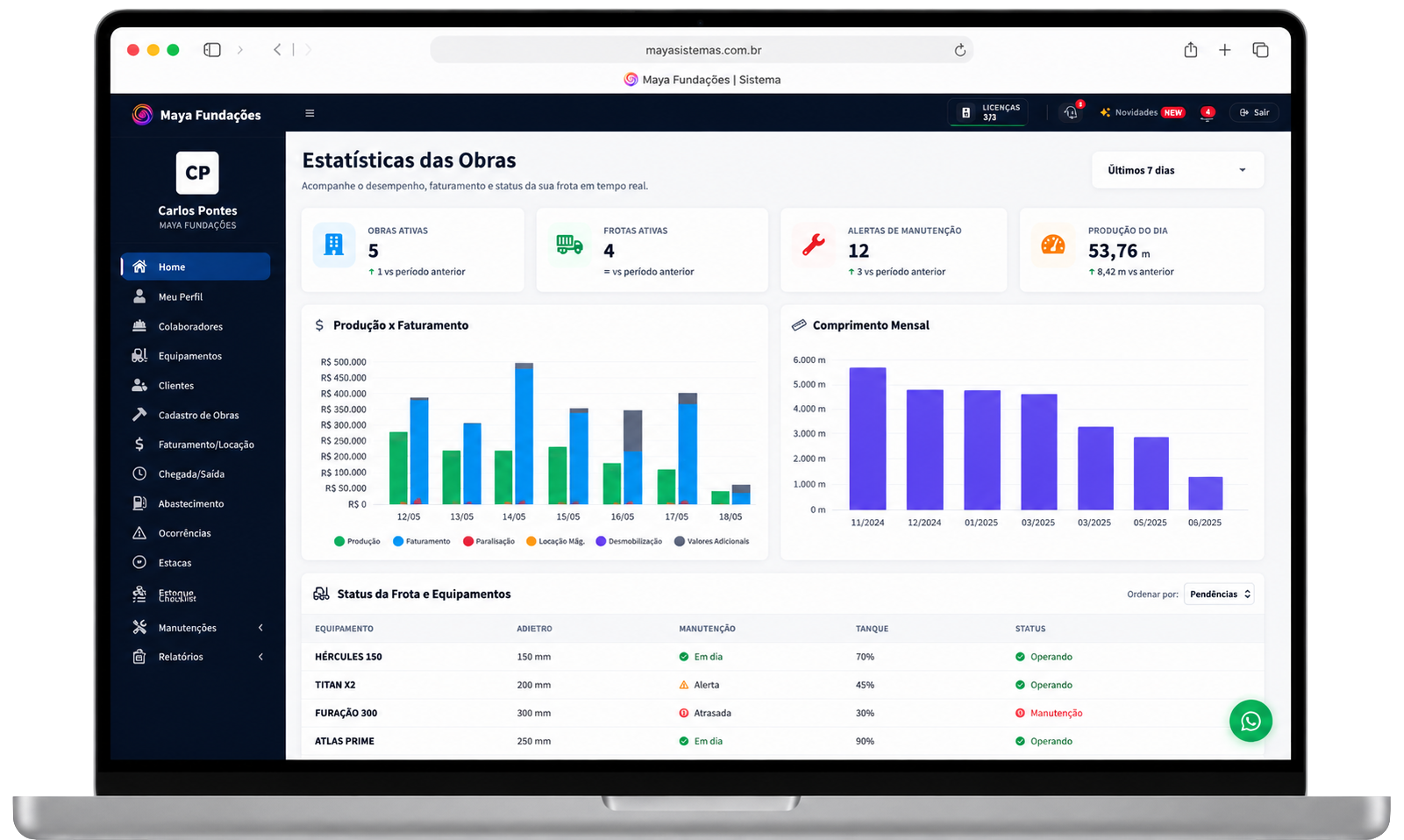Open the notifications bell icon

[x=1071, y=112]
